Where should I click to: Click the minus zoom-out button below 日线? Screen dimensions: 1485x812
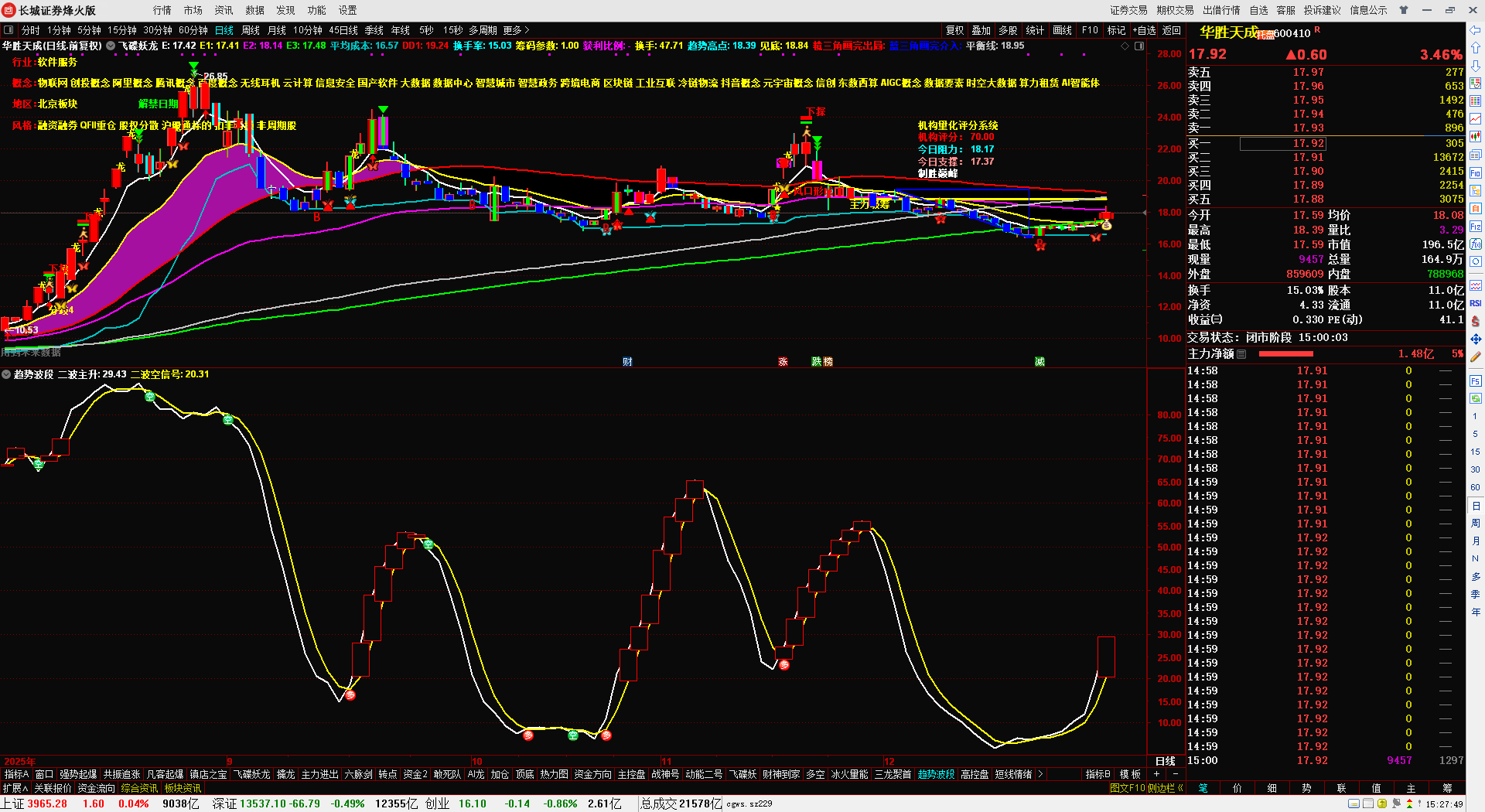(1175, 774)
